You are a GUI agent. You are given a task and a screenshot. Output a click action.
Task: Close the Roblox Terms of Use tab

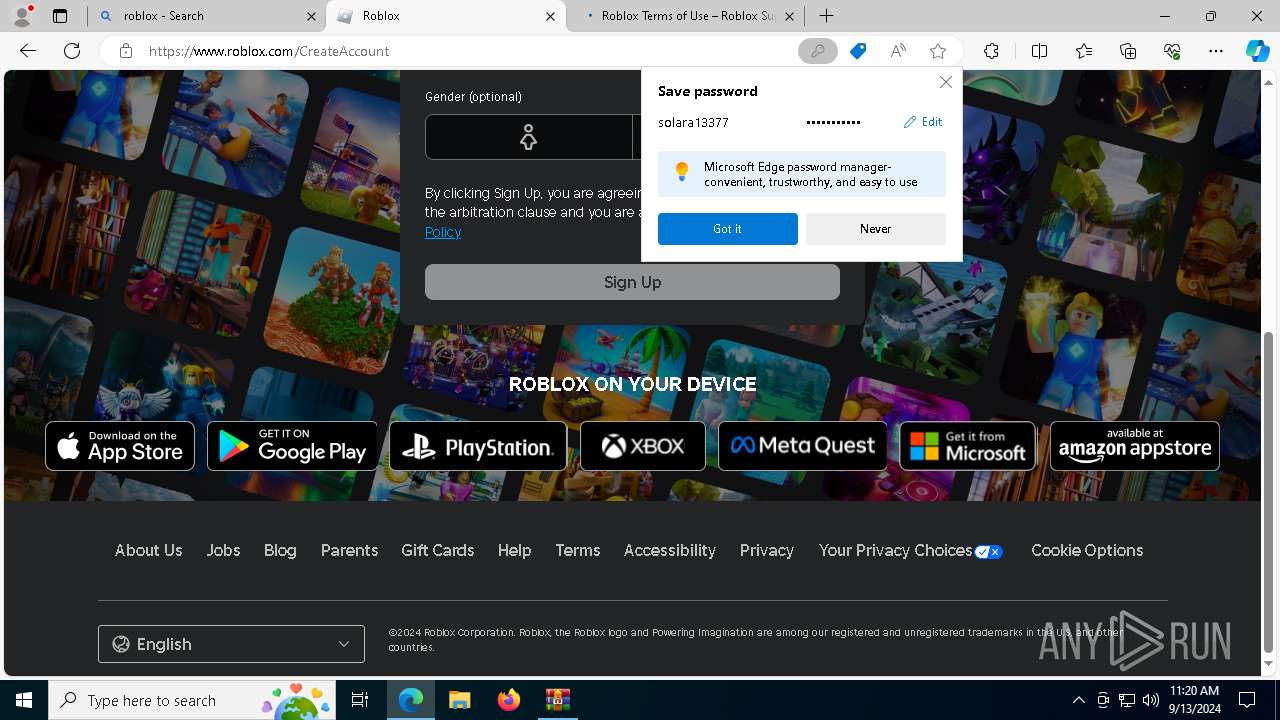point(790,16)
